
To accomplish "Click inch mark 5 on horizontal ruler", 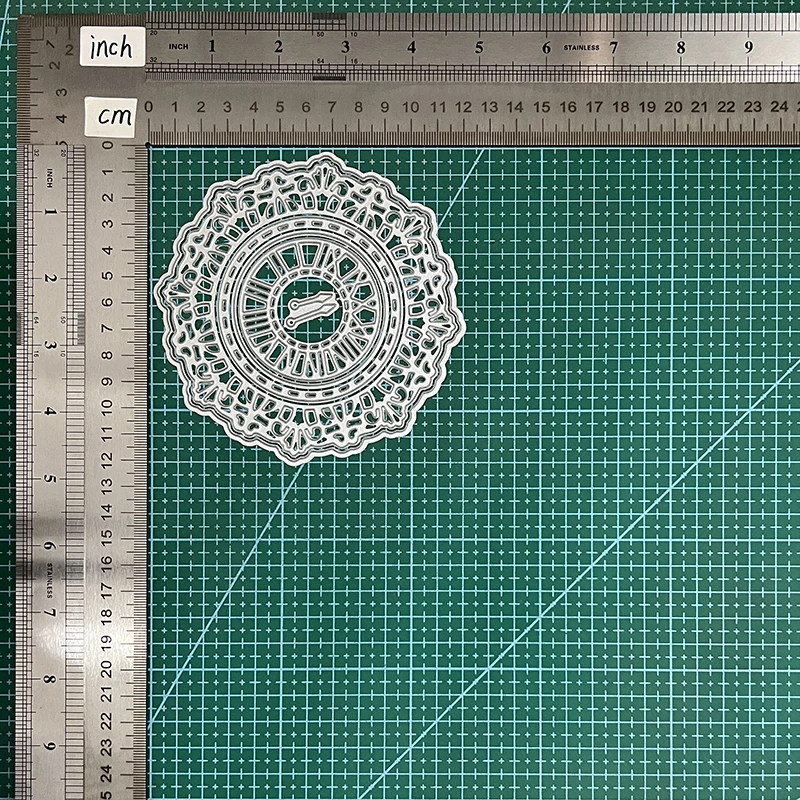I will coord(479,47).
